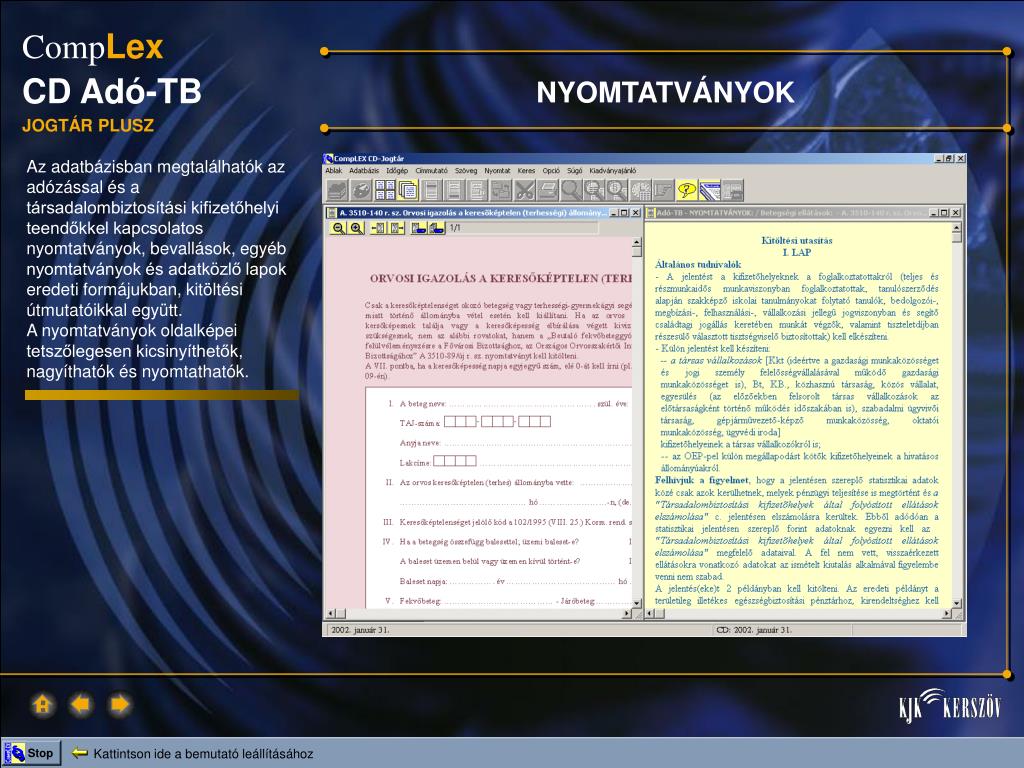Zoom in the form with the plus magnifier
Viewport: 1024px width, 768px height.
click(356, 228)
